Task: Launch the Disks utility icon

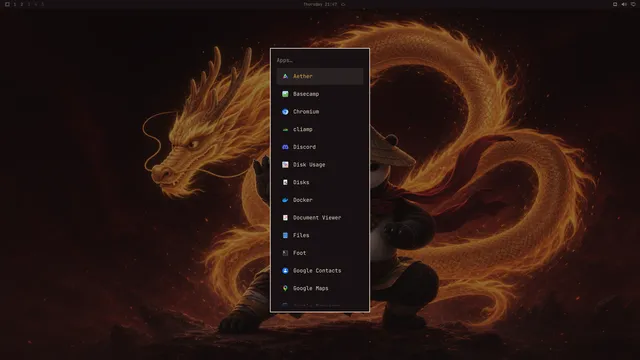Action: [285, 182]
